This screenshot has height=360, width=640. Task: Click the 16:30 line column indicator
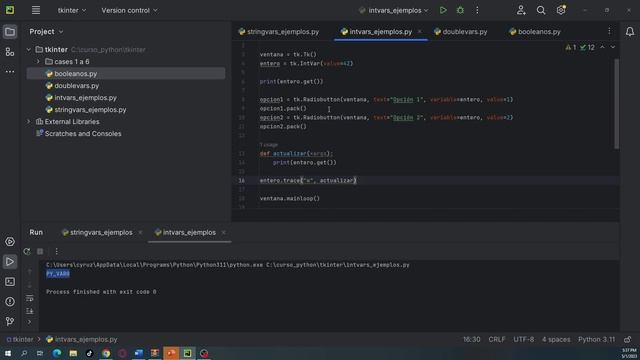point(471,339)
